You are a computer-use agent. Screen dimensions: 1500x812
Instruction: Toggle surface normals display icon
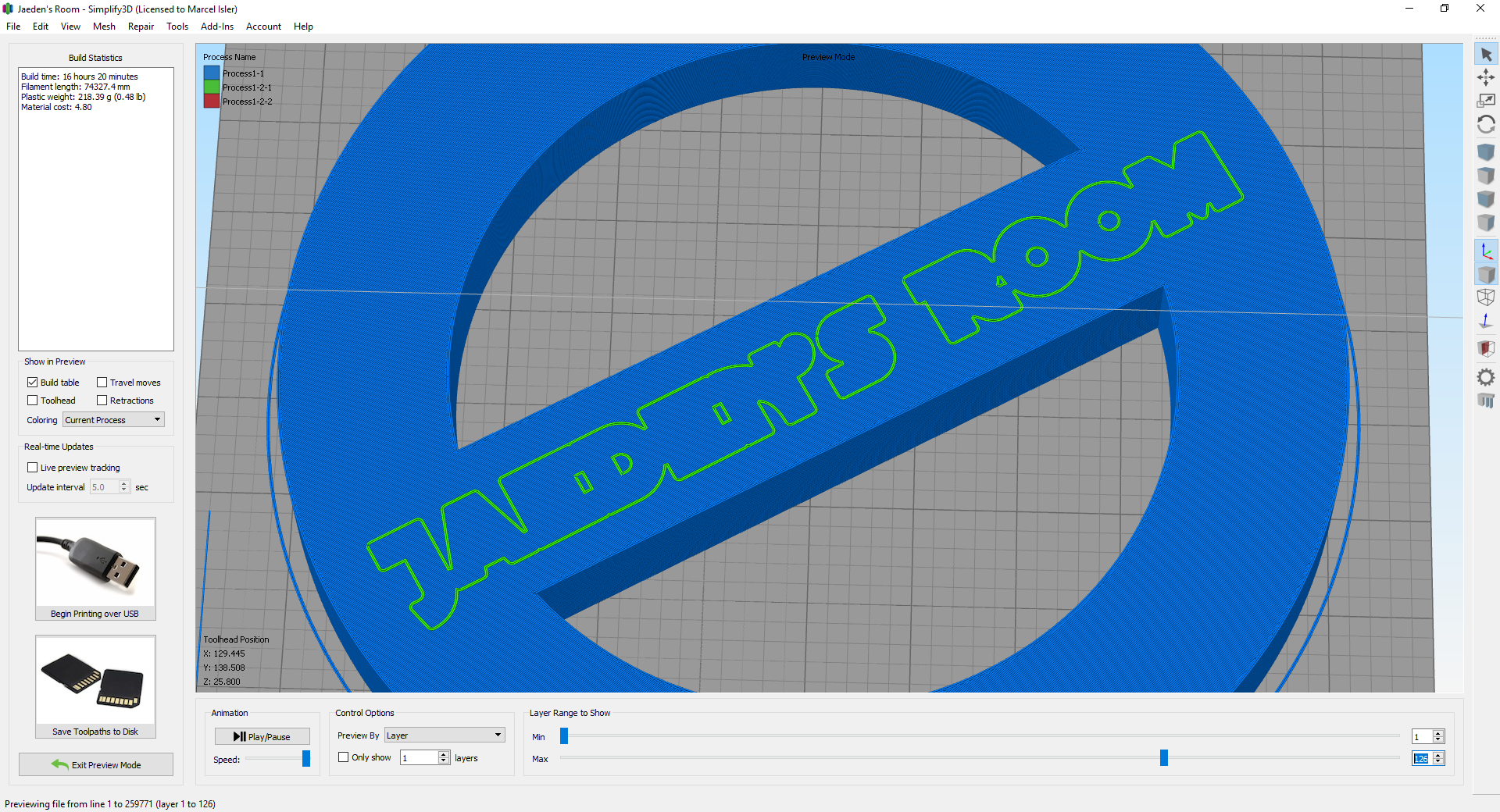pyautogui.click(x=1486, y=320)
